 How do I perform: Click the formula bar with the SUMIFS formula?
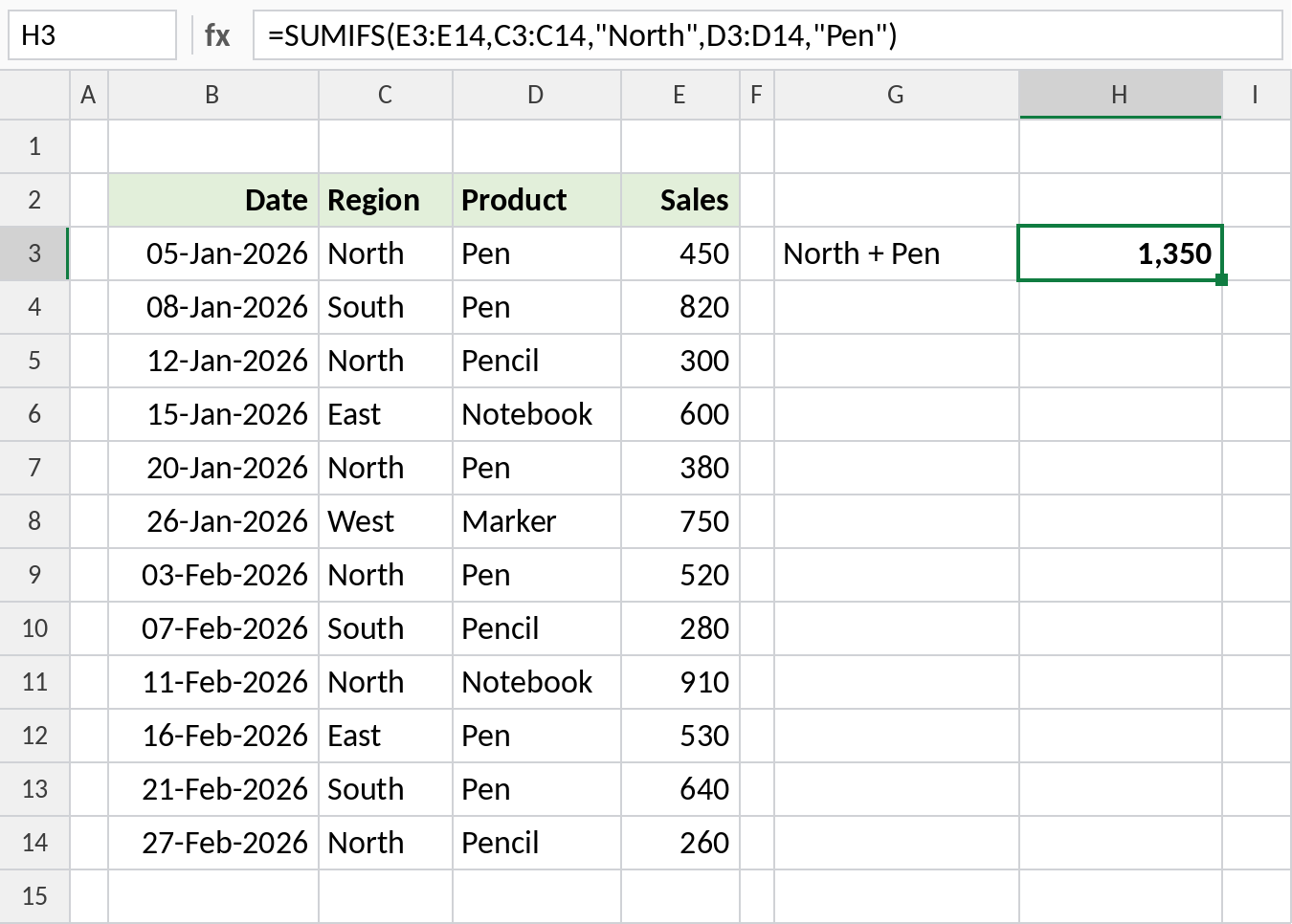tap(768, 35)
